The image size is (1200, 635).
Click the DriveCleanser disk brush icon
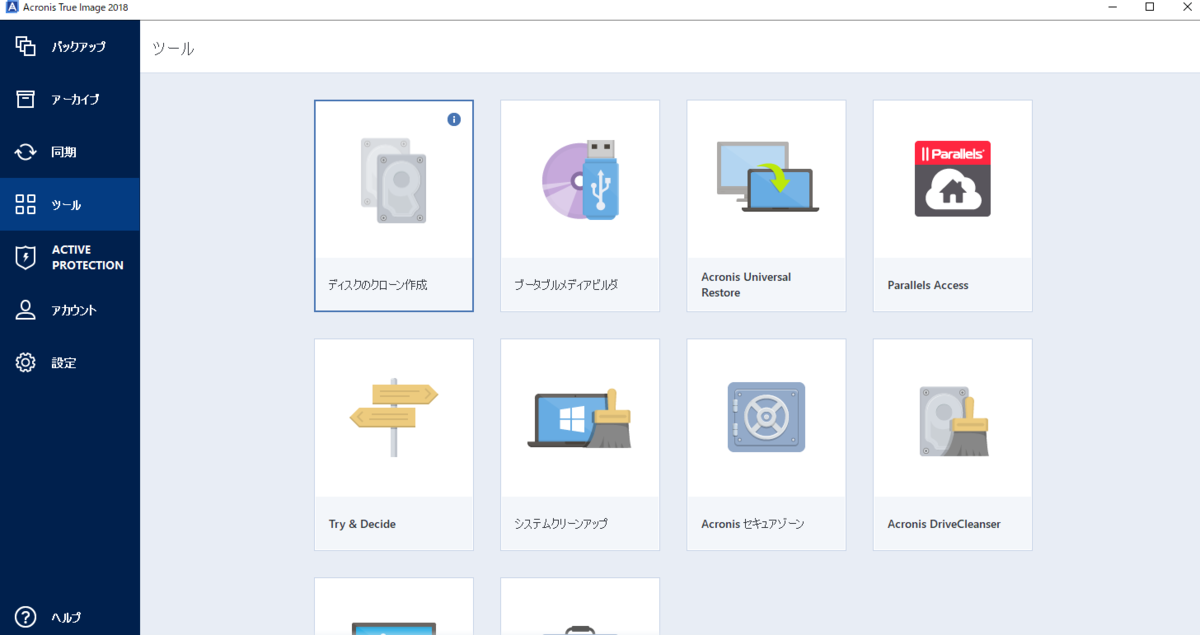[954, 421]
